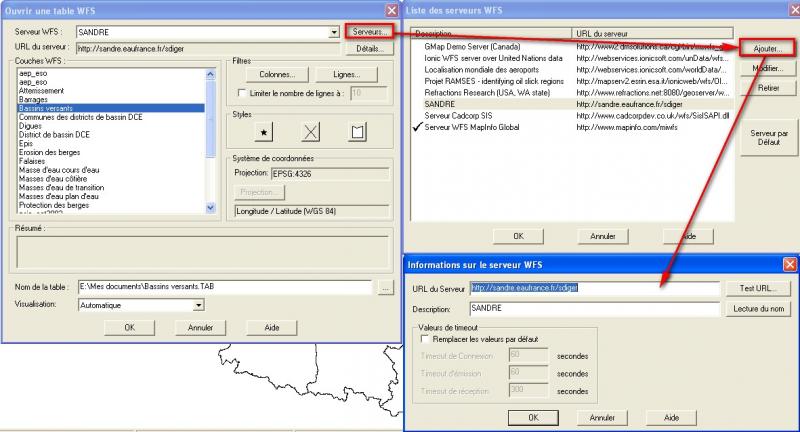The image size is (800, 432).
Task: Open the line style picker
Action: (310, 132)
